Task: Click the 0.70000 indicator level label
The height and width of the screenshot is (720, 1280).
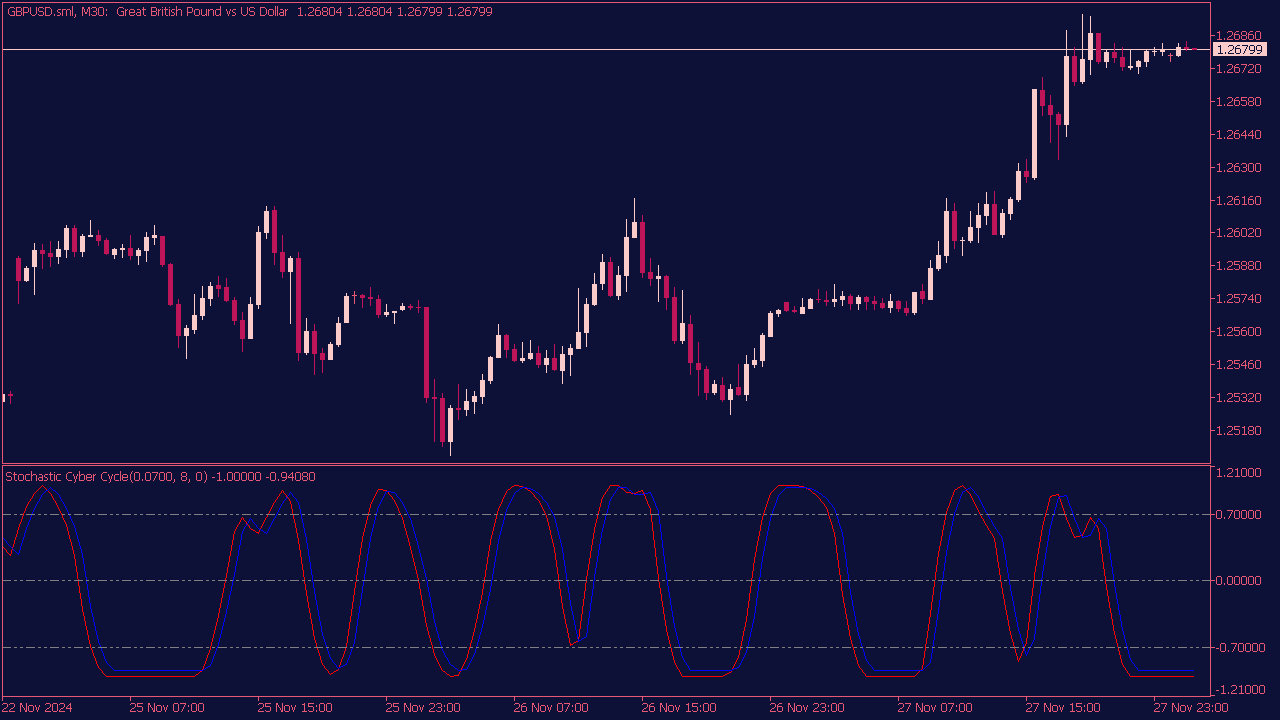Action: pyautogui.click(x=1241, y=515)
